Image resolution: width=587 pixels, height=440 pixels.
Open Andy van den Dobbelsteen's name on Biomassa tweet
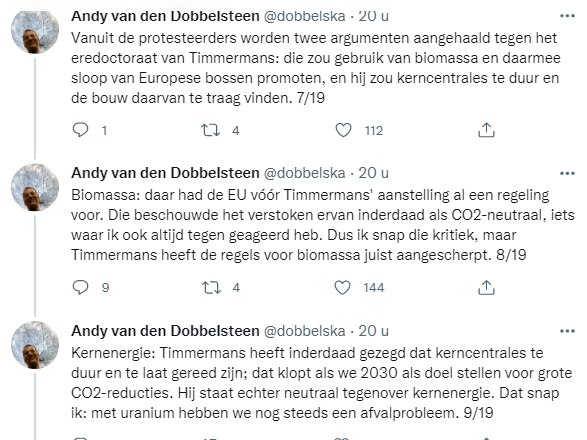(165, 173)
